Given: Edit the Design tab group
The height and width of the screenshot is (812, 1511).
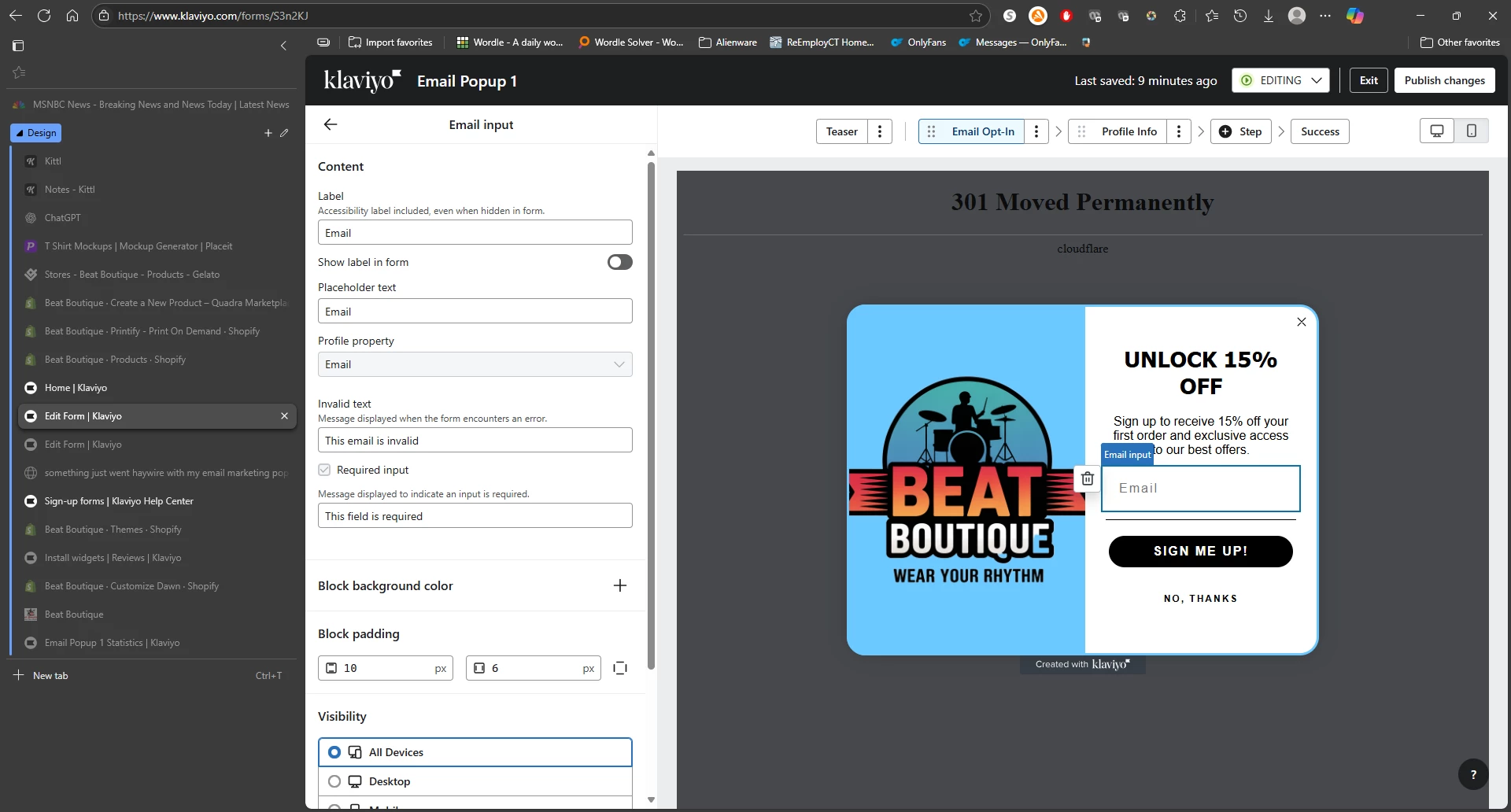Looking at the screenshot, I should coord(284,133).
